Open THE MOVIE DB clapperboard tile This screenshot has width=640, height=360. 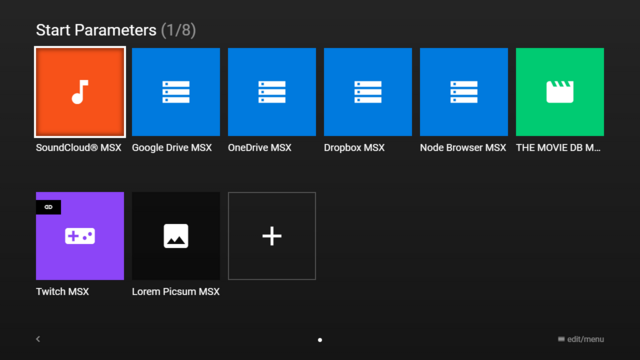point(560,92)
